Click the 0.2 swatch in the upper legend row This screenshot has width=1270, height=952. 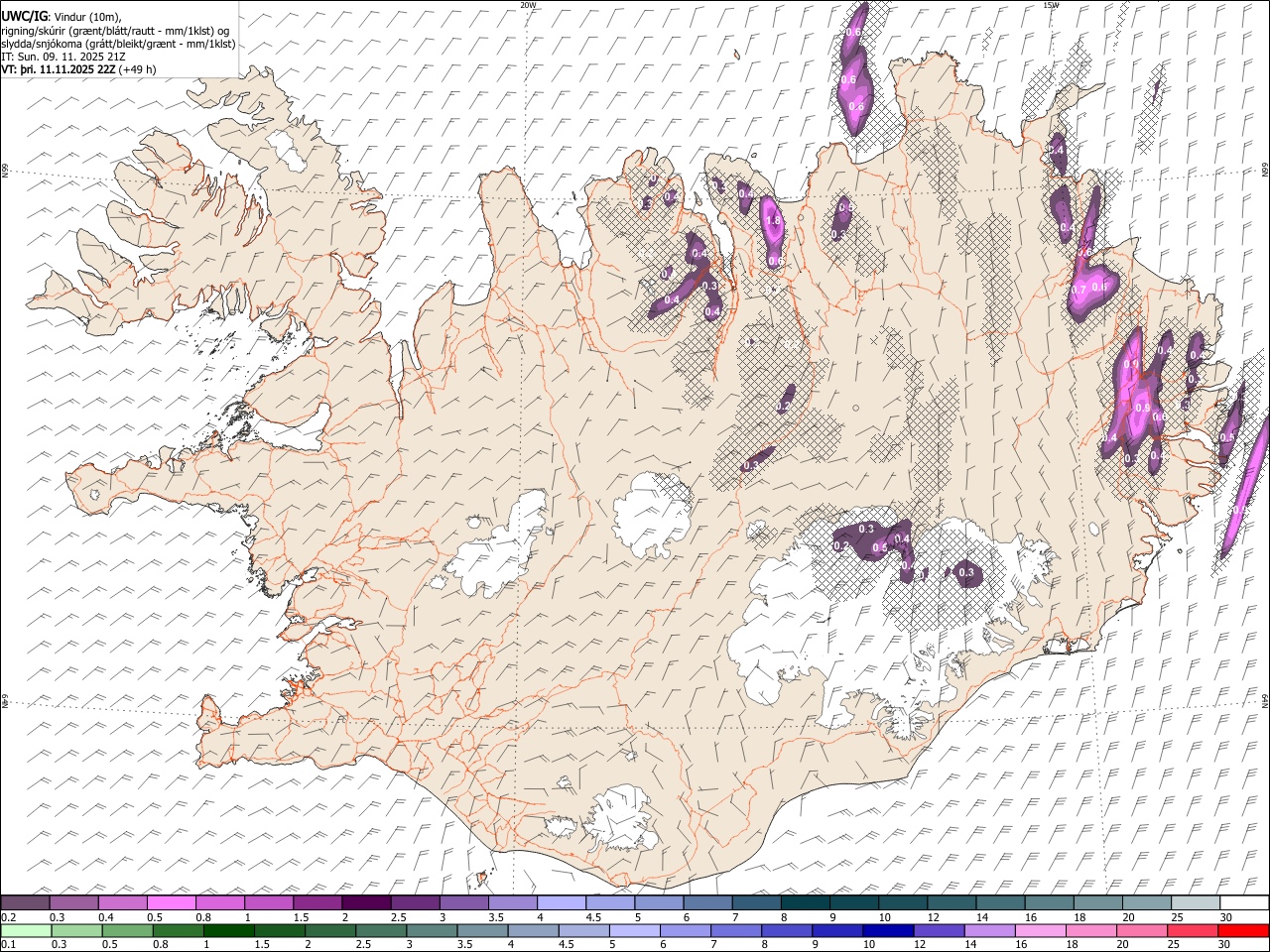[25, 902]
